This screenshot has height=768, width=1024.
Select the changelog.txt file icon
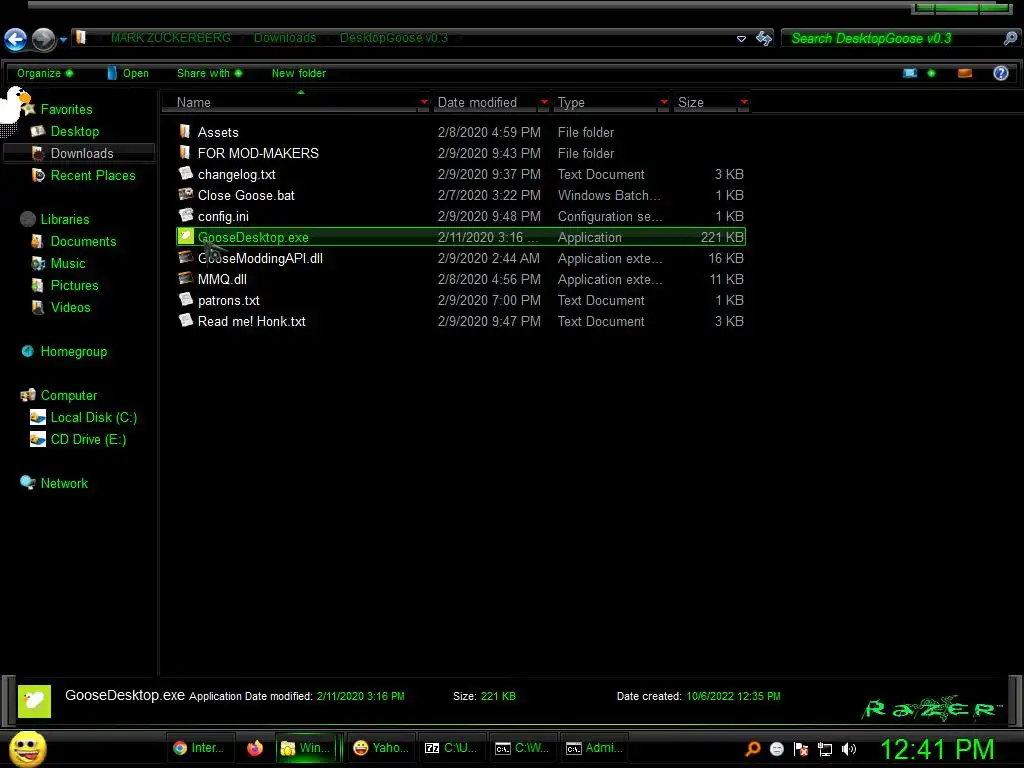coord(185,174)
